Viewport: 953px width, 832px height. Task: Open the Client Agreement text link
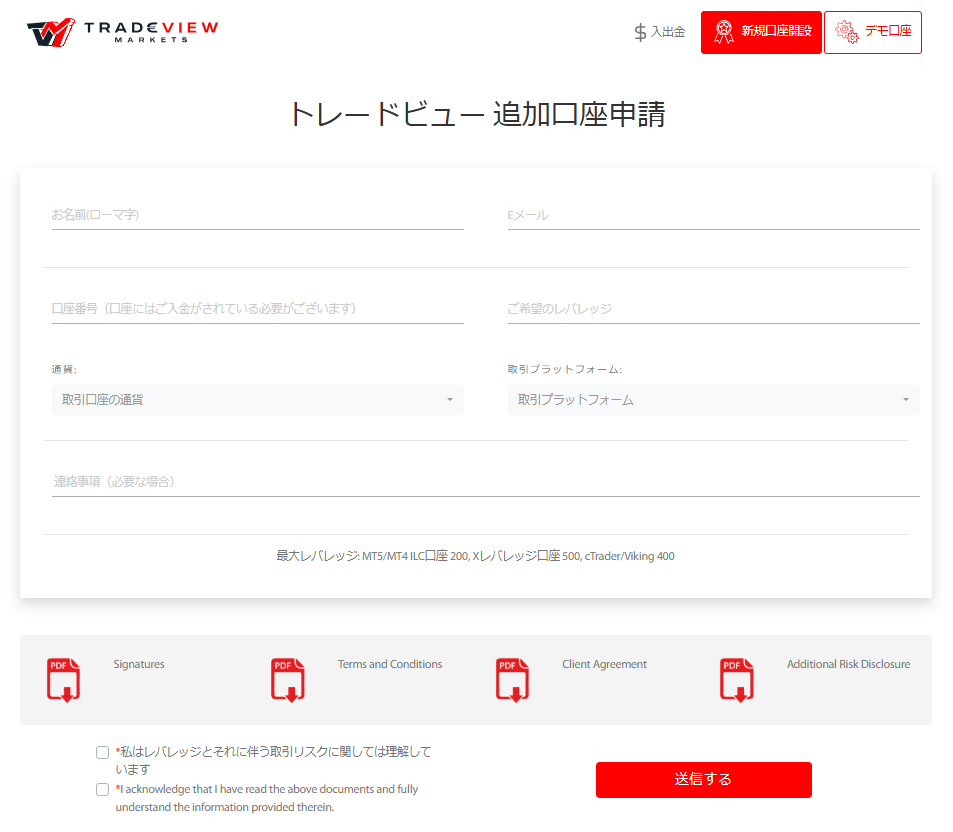point(604,664)
